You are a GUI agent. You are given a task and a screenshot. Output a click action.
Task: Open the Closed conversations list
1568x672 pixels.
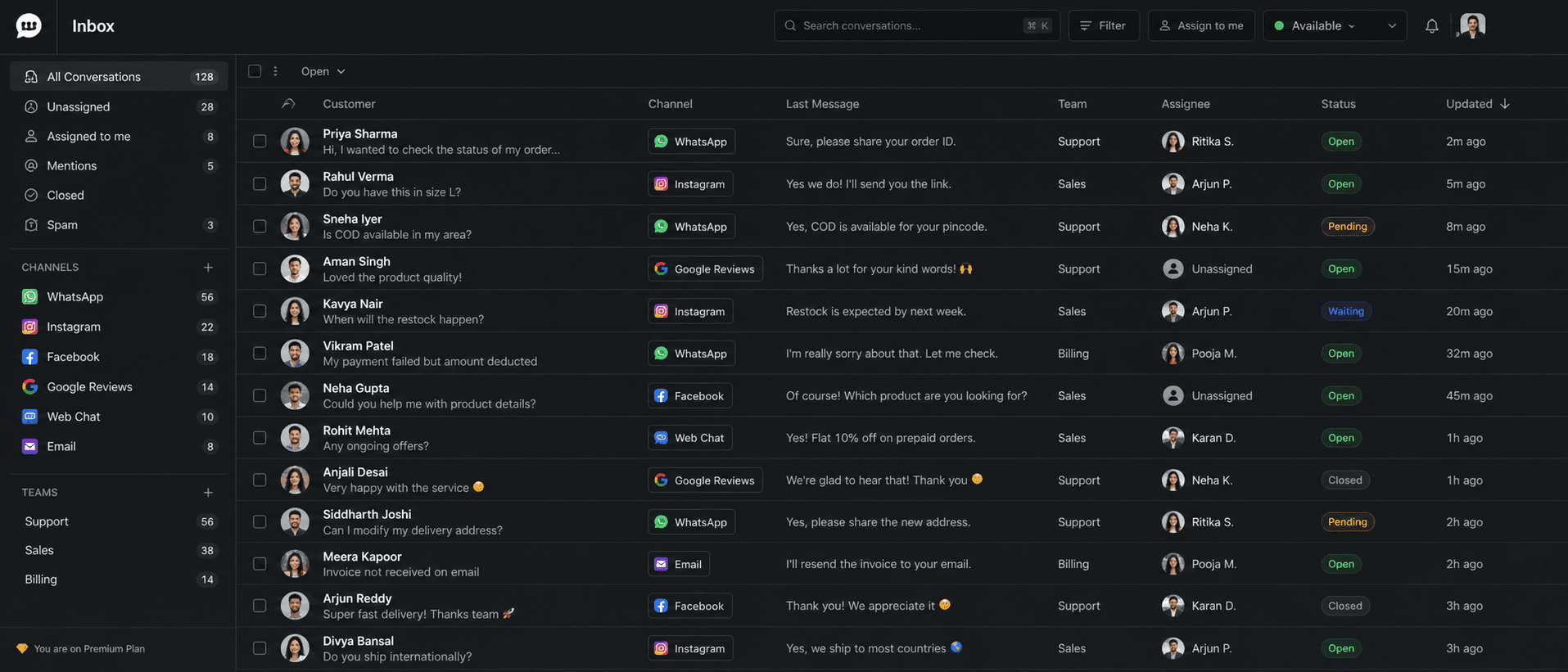[x=119, y=195]
